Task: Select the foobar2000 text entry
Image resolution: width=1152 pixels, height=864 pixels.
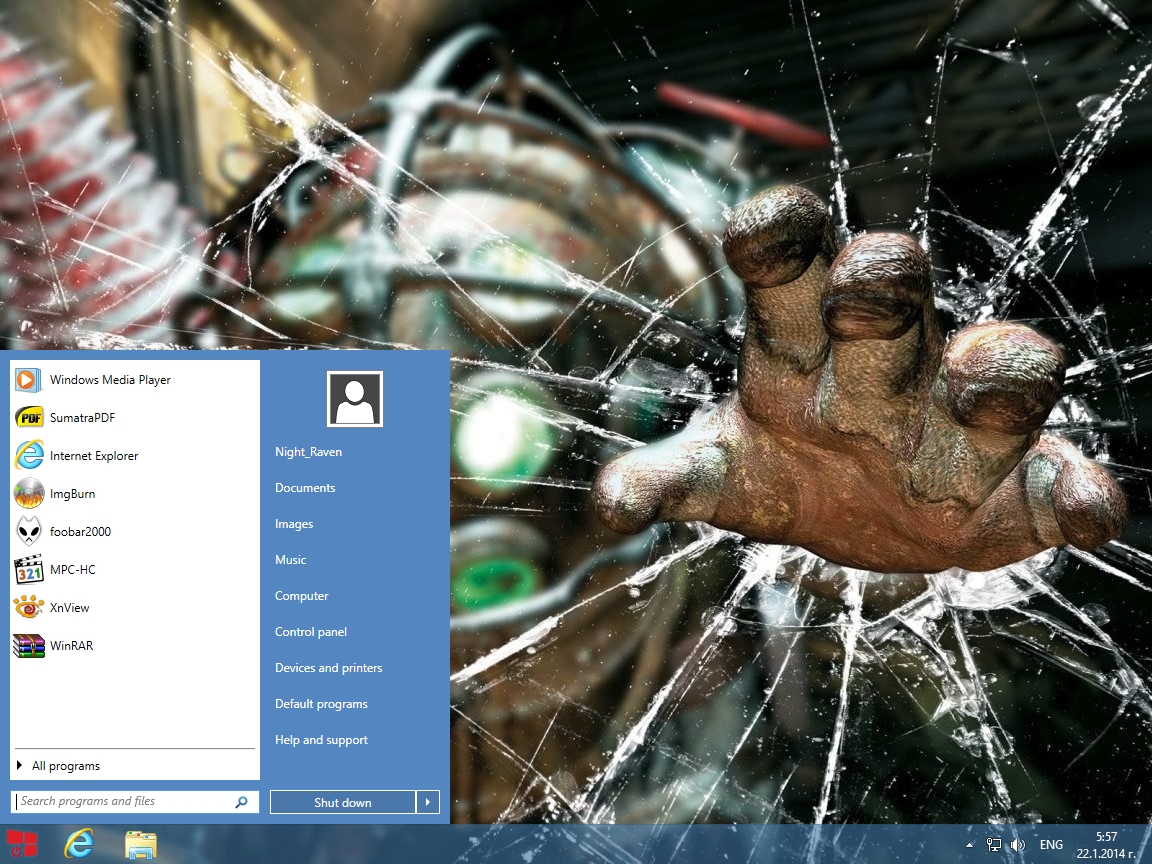Action: click(x=80, y=532)
